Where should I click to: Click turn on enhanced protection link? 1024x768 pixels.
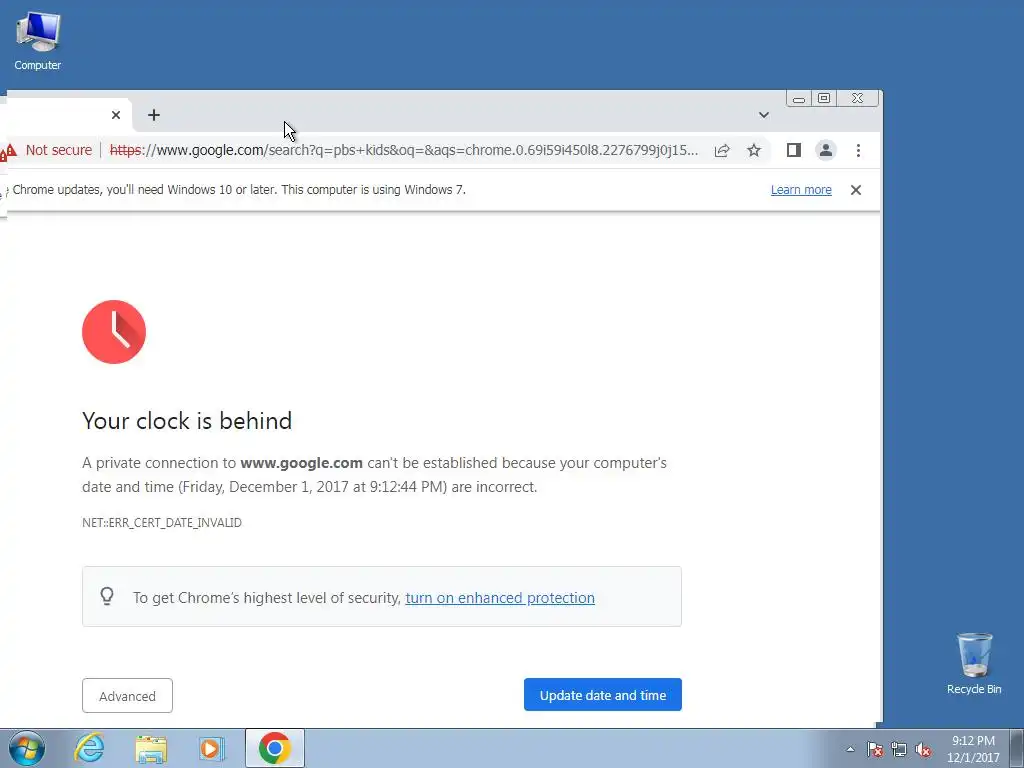[500, 598]
